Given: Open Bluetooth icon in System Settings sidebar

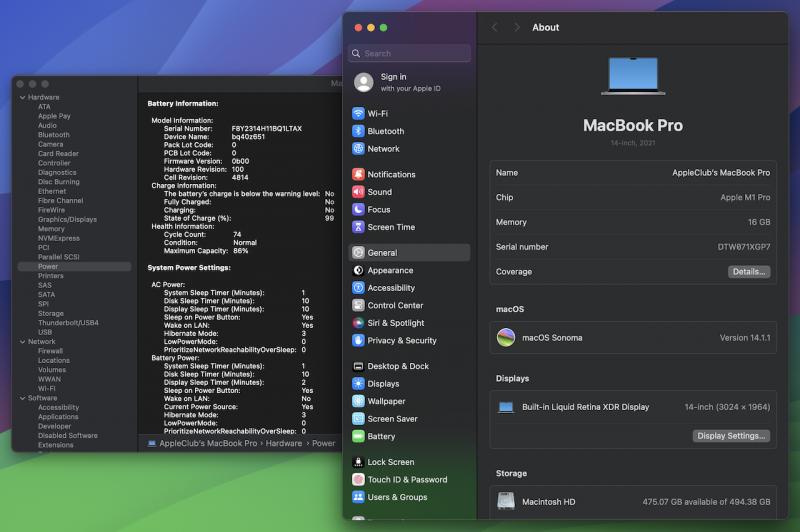Looking at the screenshot, I should pyautogui.click(x=358, y=131).
